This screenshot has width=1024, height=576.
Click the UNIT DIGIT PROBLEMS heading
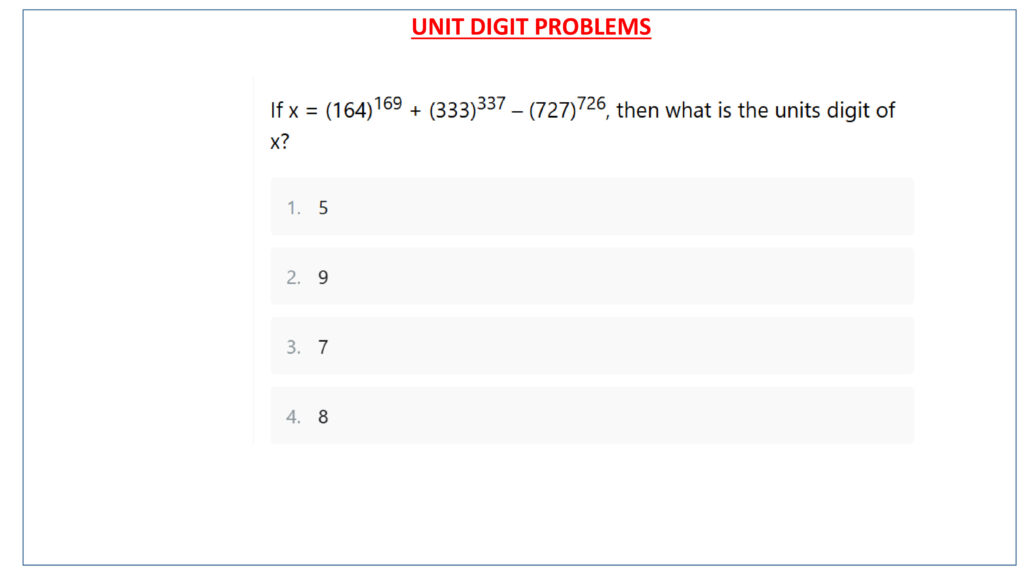point(531,27)
